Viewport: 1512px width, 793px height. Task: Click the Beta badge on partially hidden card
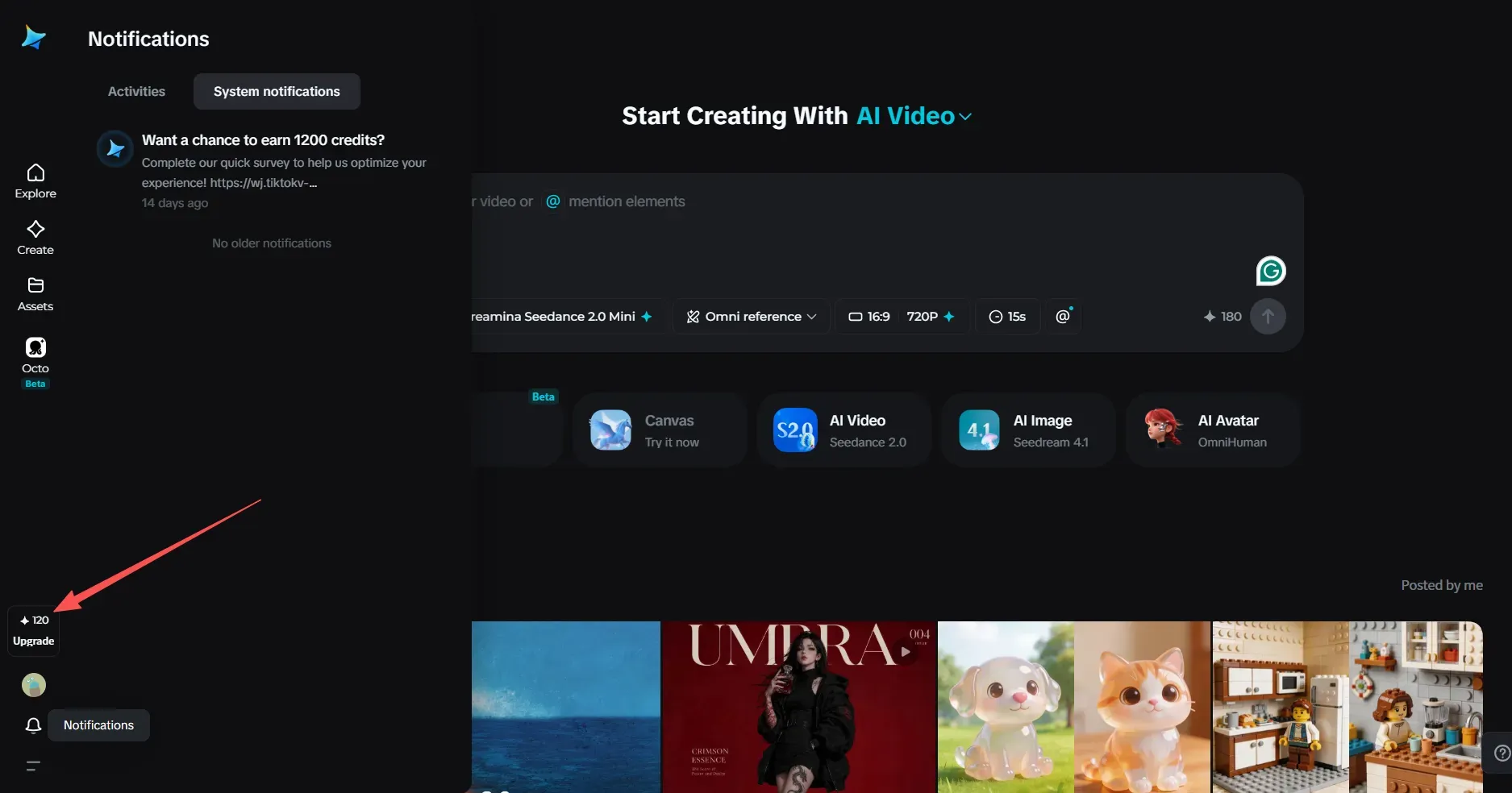(x=544, y=396)
